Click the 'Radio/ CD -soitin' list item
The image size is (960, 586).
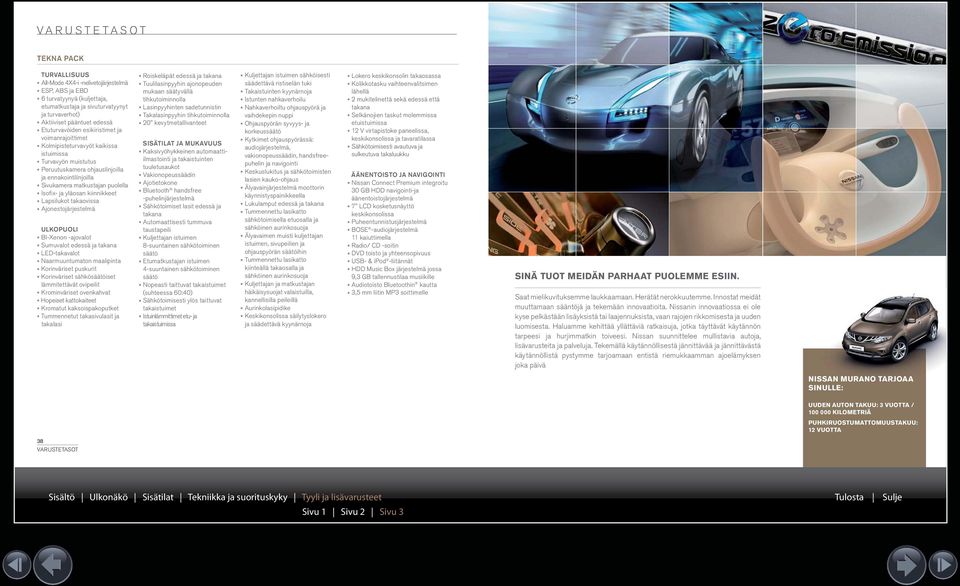click(375, 246)
